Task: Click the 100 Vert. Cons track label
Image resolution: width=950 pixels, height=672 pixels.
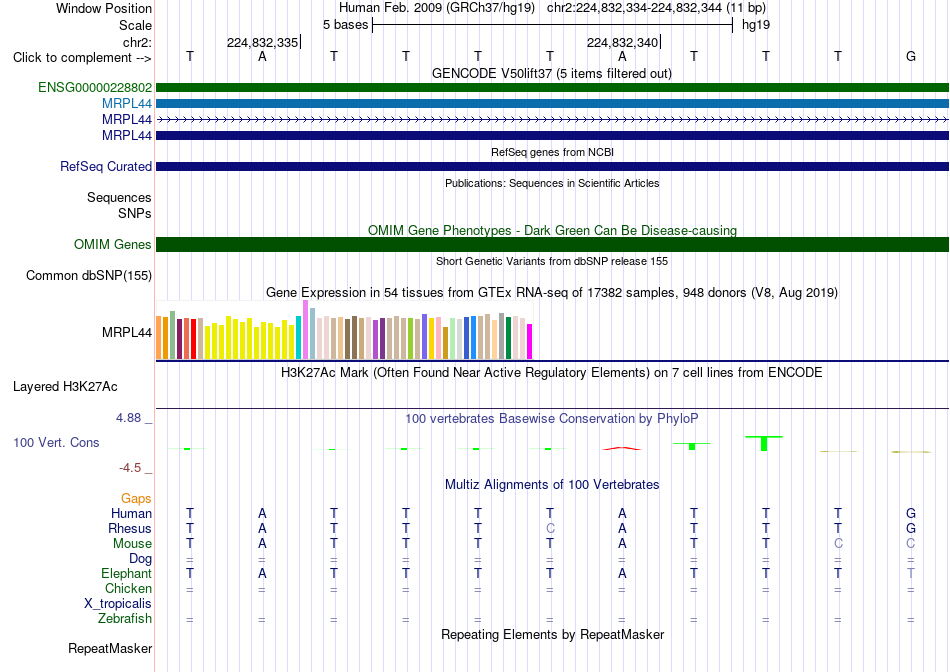Action: 56,442
